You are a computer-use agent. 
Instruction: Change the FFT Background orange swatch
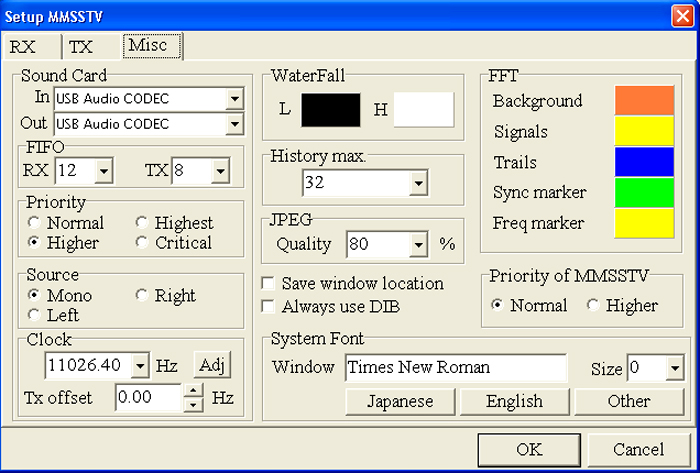pos(644,100)
